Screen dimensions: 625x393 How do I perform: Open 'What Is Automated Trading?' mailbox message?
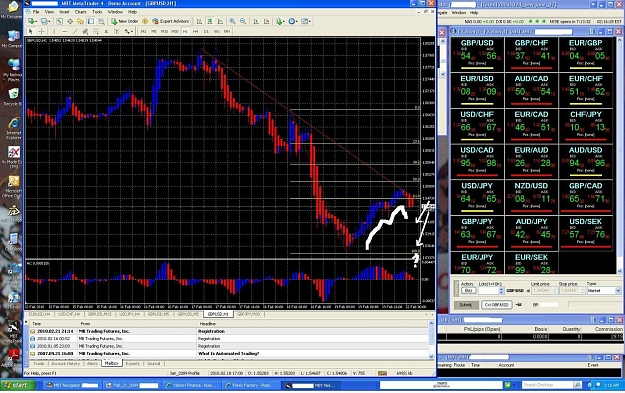coord(229,354)
